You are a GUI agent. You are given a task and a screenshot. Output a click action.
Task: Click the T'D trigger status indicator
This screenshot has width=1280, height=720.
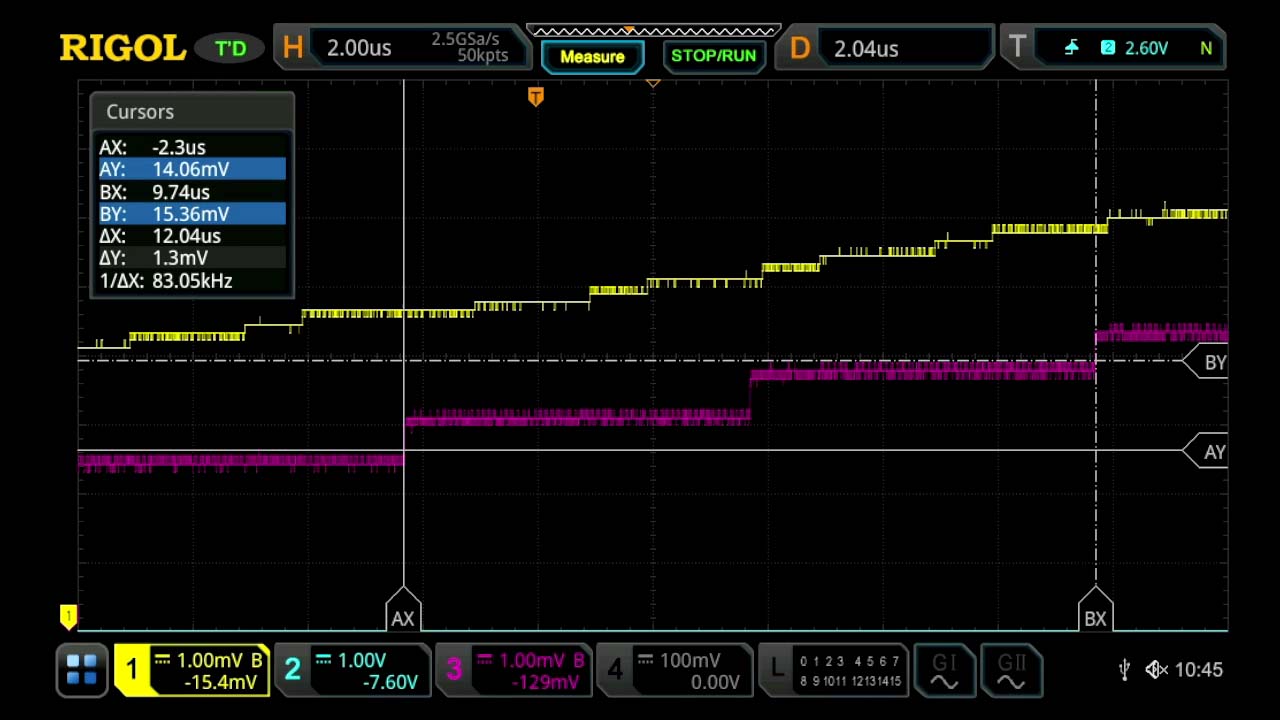click(x=229, y=47)
